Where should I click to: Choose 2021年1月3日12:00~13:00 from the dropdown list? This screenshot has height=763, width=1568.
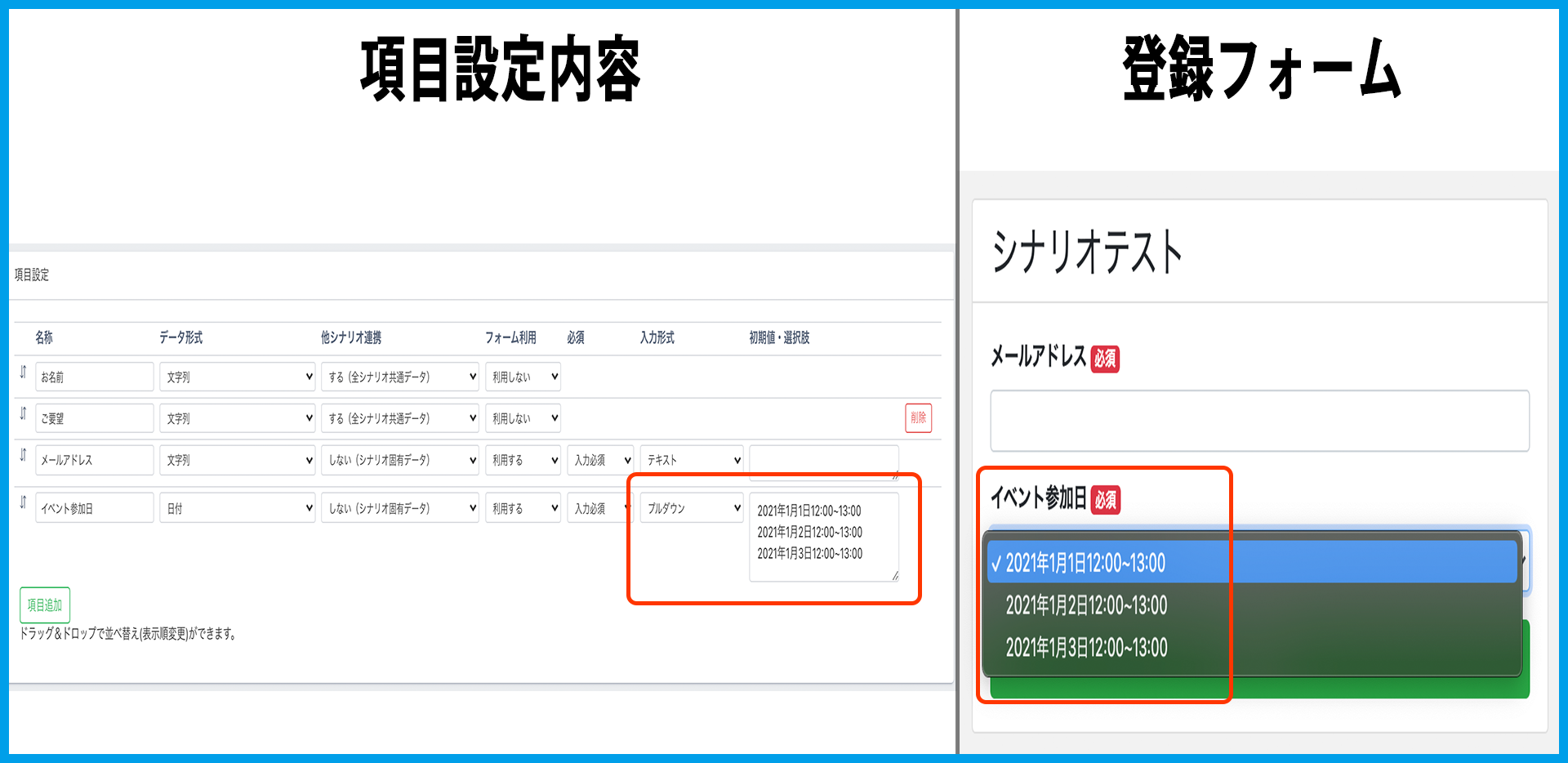click(x=1086, y=648)
